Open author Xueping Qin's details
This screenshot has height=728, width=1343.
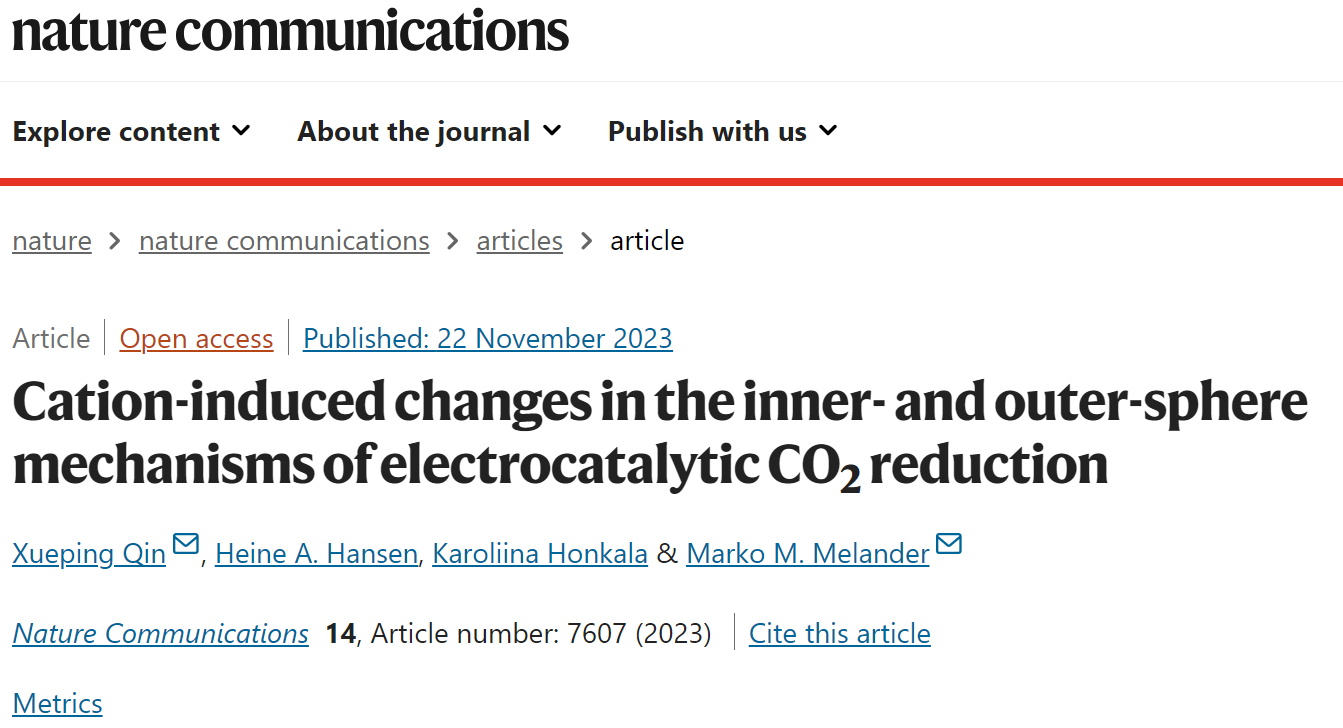(89, 553)
